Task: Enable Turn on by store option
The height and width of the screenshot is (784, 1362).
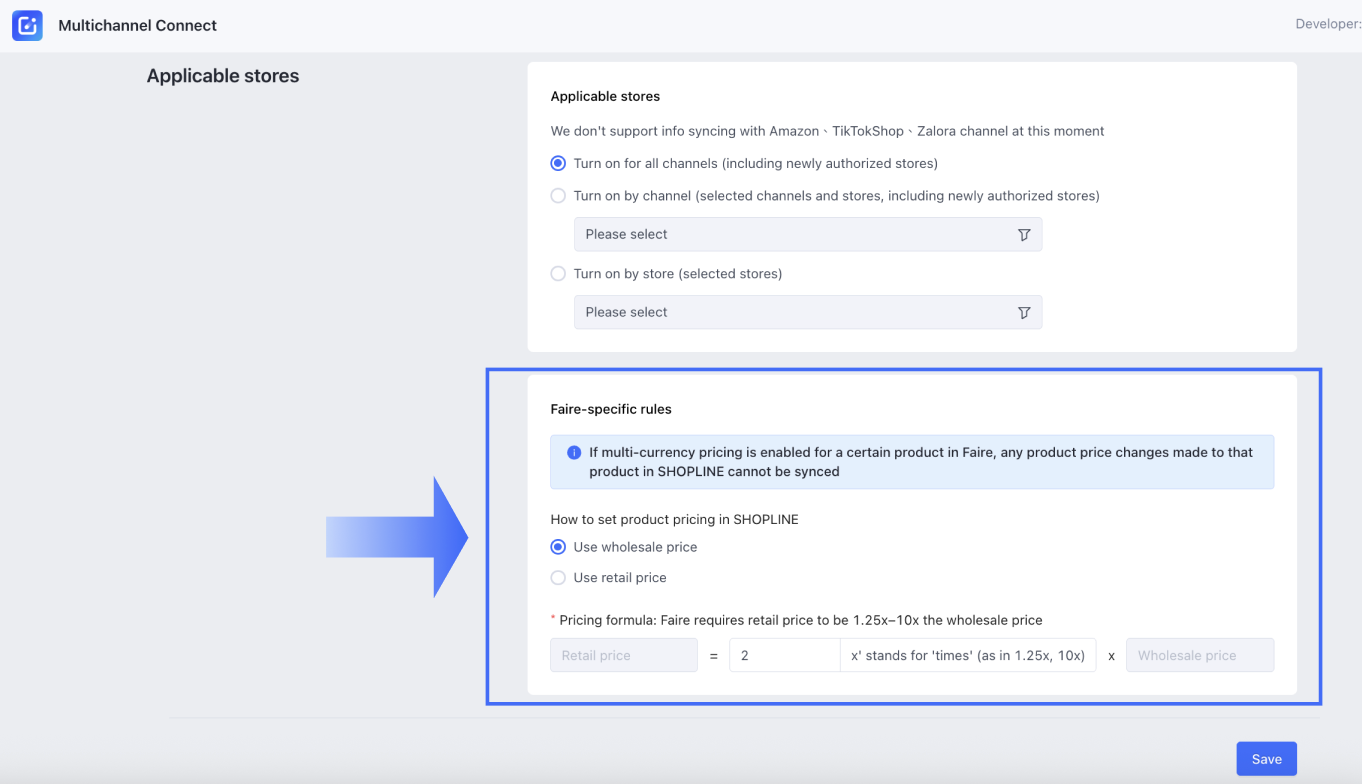Action: coord(559,274)
